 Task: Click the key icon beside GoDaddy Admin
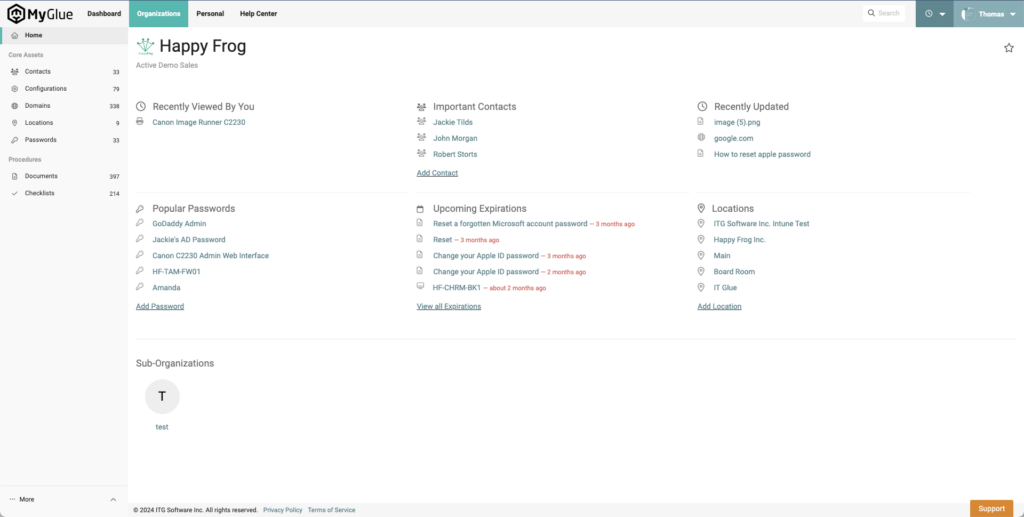point(140,223)
